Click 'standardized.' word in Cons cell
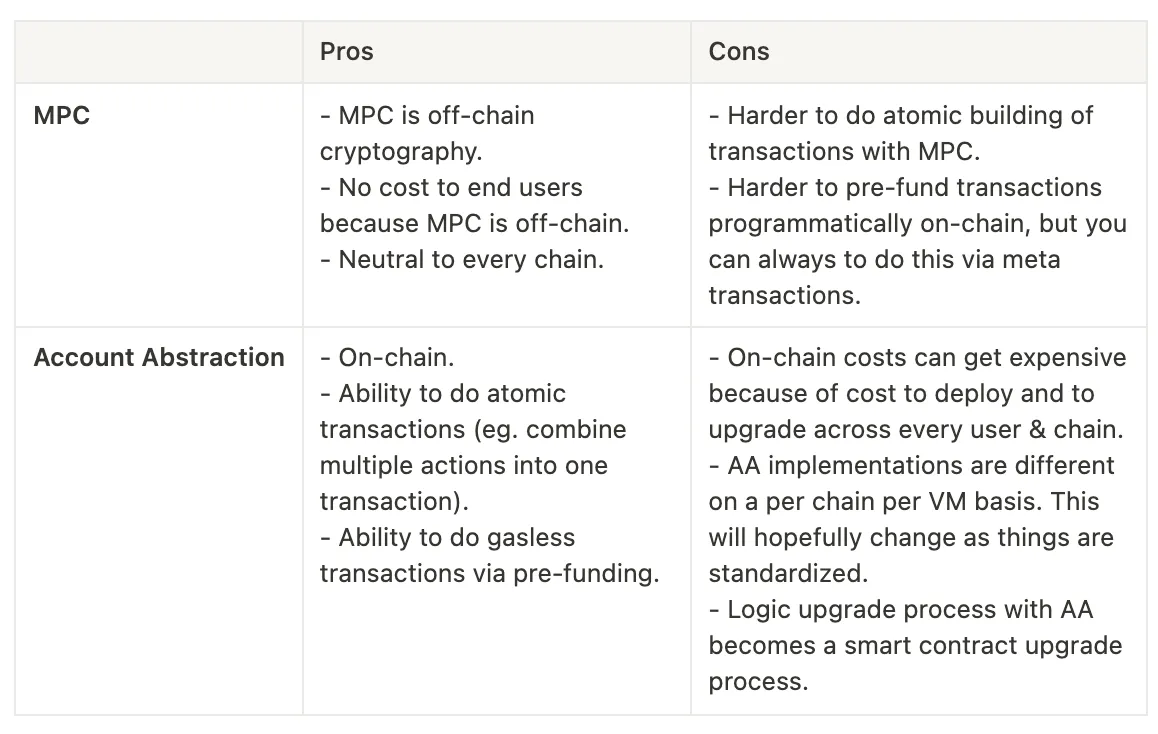Viewport: 1158px width, 734px height. tap(788, 574)
